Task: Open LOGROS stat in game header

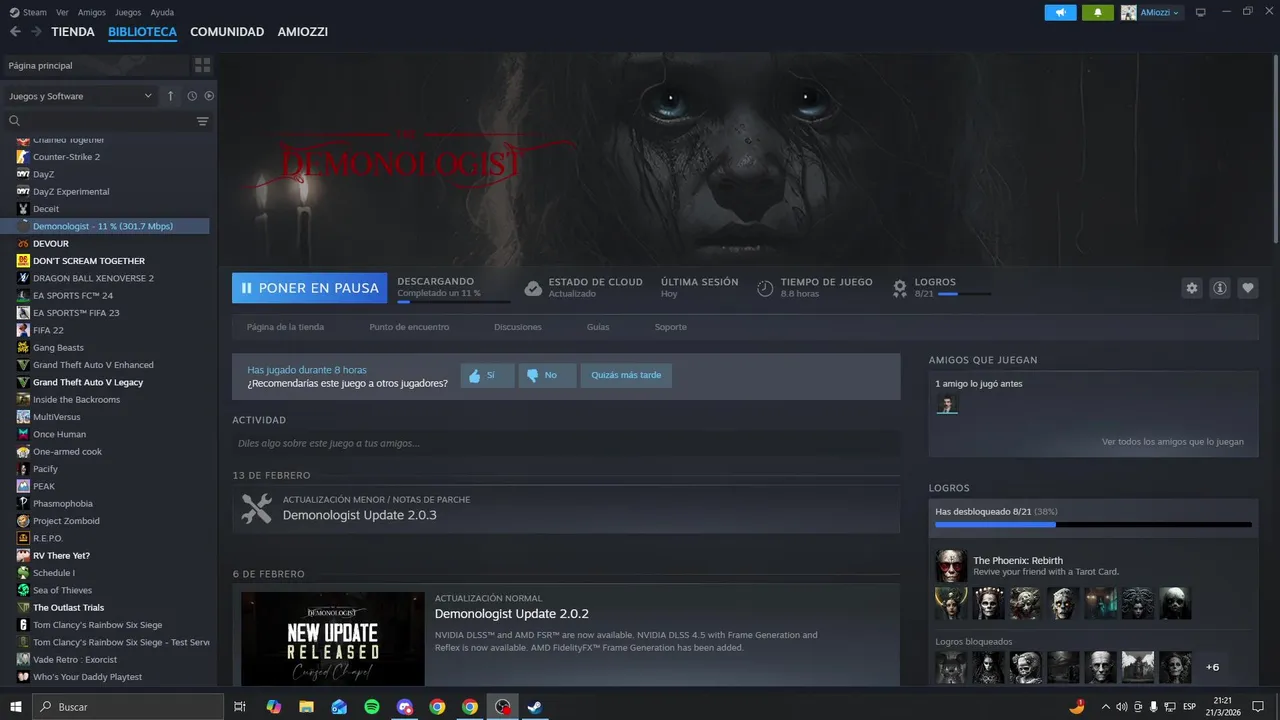Action: pos(942,288)
